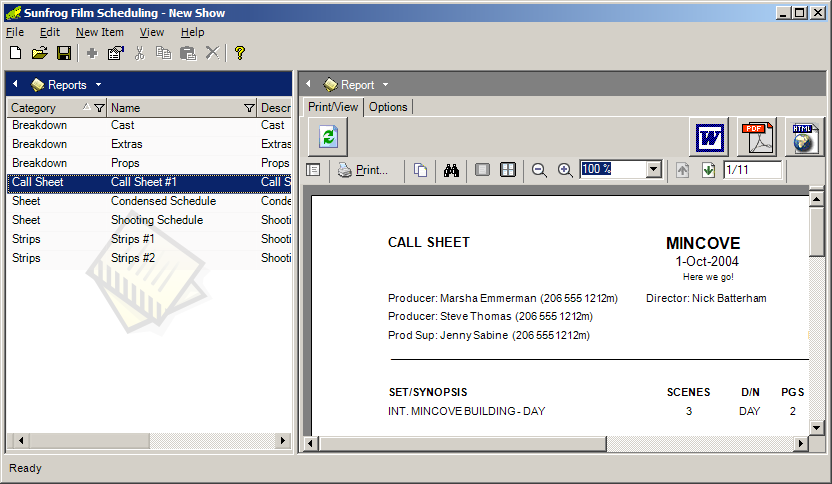
Task: Open Find with binoculars icon
Action: [x=451, y=170]
